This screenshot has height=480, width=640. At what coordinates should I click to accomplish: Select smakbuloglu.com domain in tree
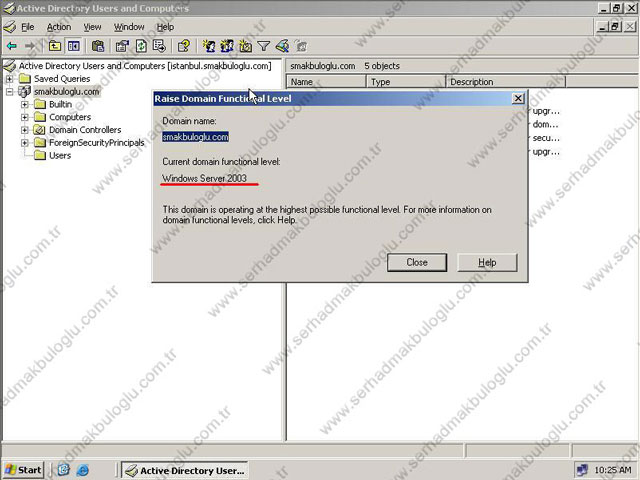click(67, 91)
